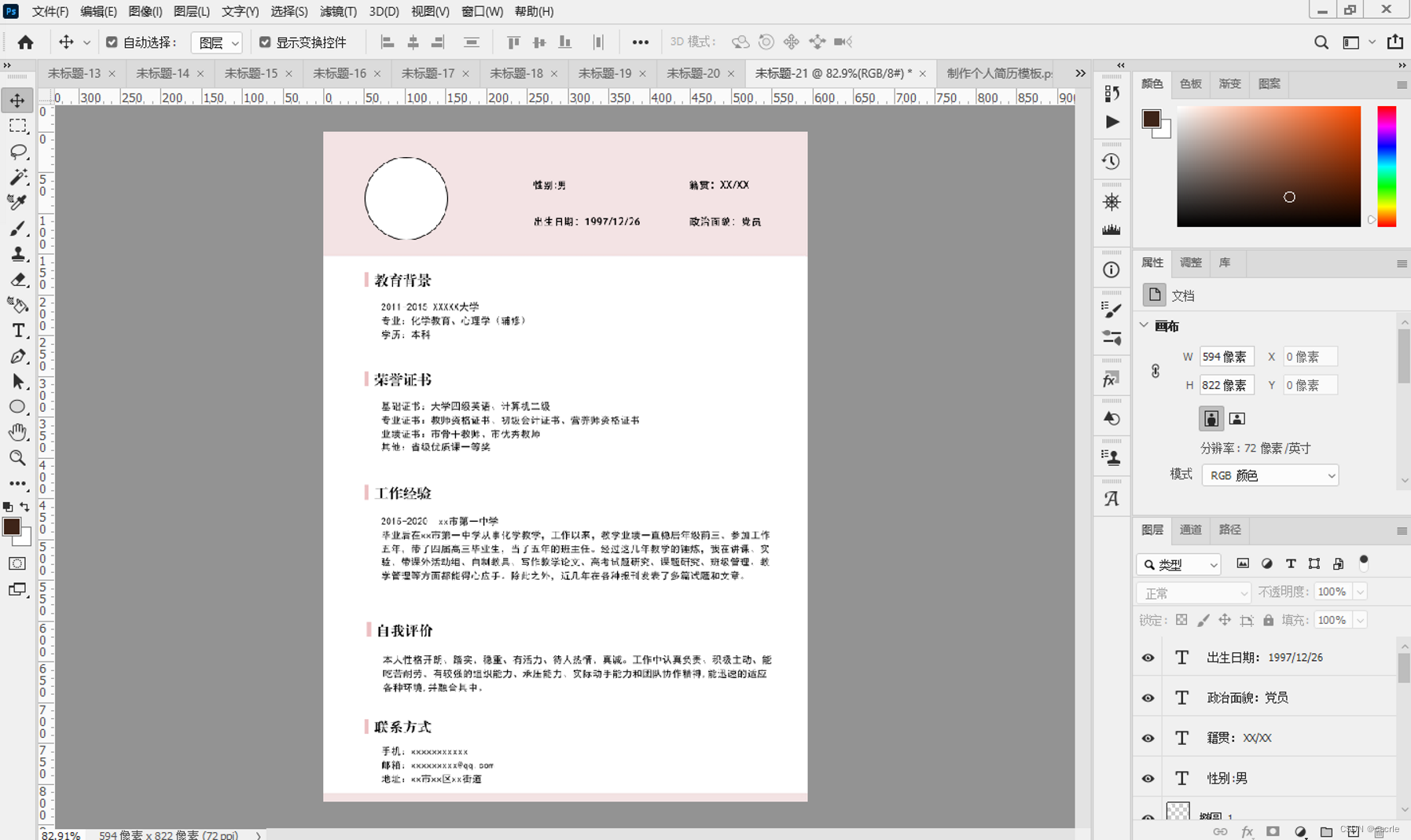Image resolution: width=1411 pixels, height=840 pixels.
Task: Switch to the 色板 tab
Action: pyautogui.click(x=1190, y=84)
